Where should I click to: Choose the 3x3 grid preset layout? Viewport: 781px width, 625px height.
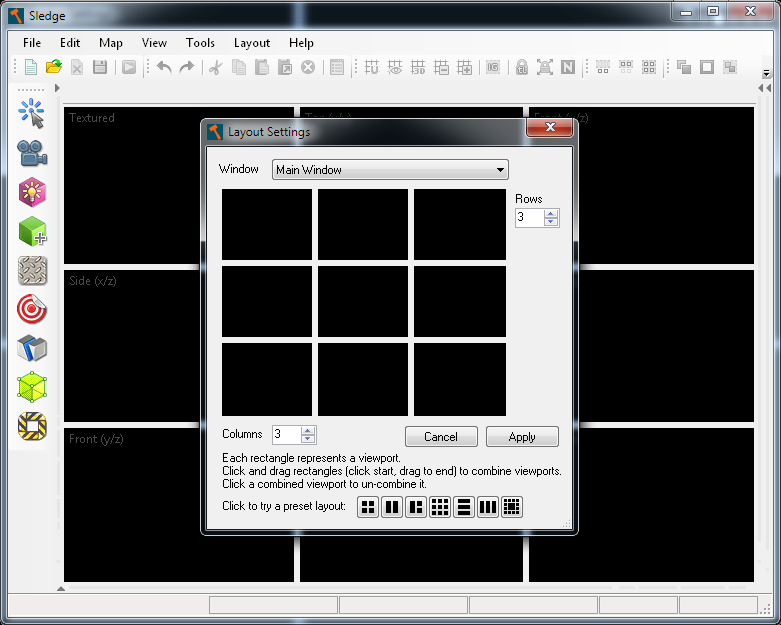(440, 507)
